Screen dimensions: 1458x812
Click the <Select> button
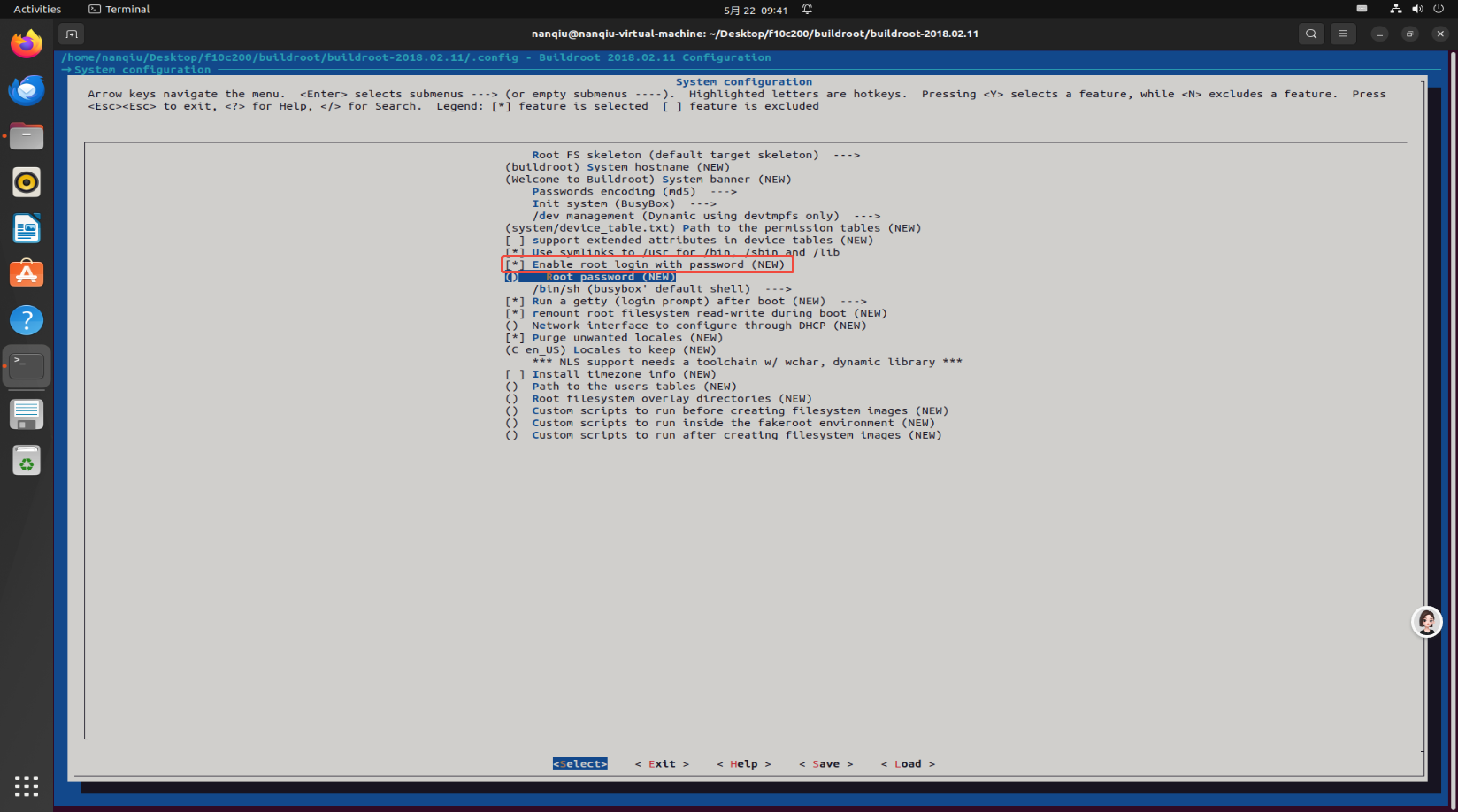pos(580,763)
